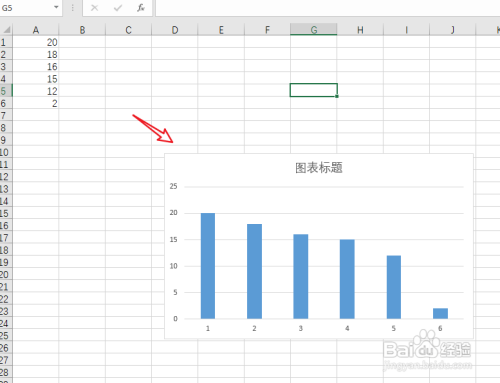Select column C header
The height and width of the screenshot is (383, 500).
pos(128,30)
